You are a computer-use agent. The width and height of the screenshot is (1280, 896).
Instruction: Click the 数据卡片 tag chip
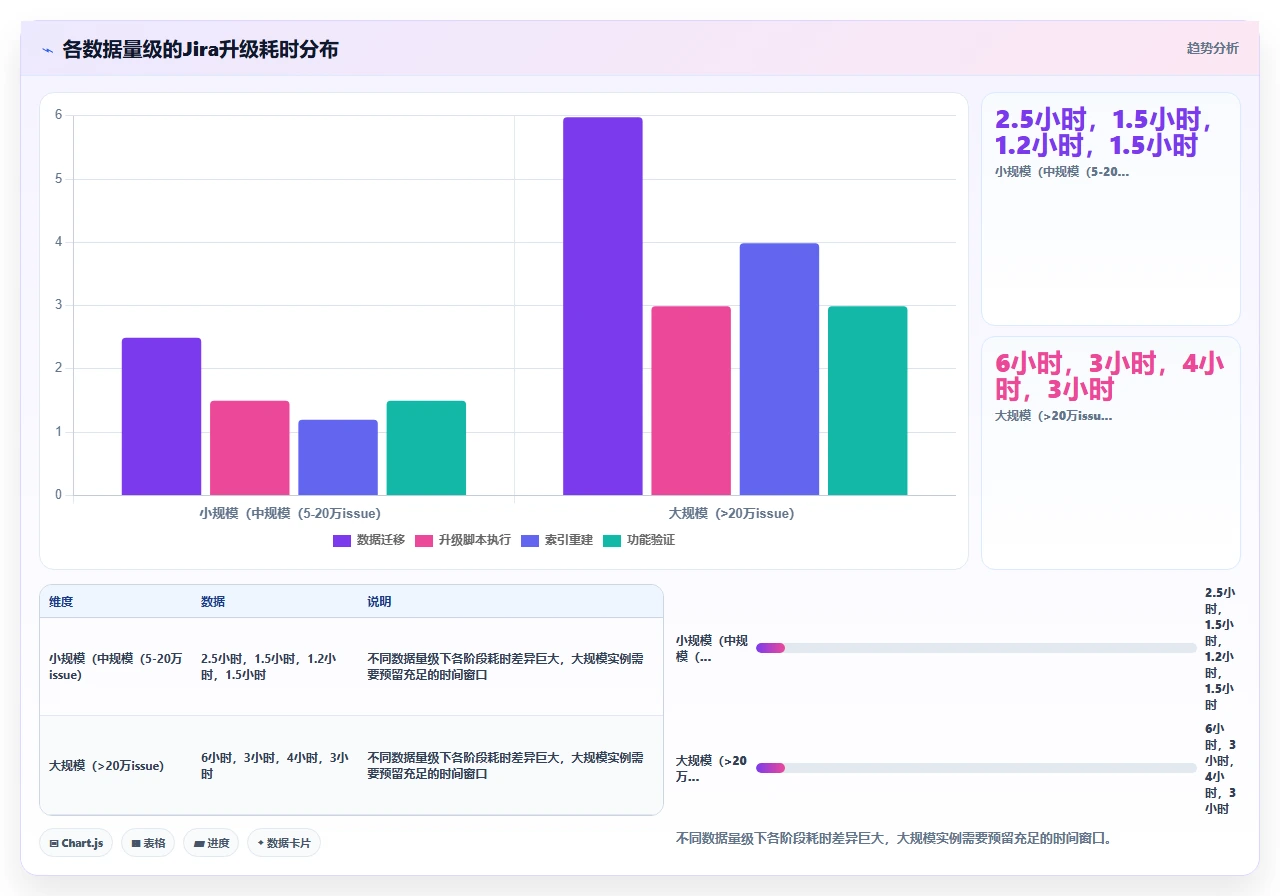284,843
